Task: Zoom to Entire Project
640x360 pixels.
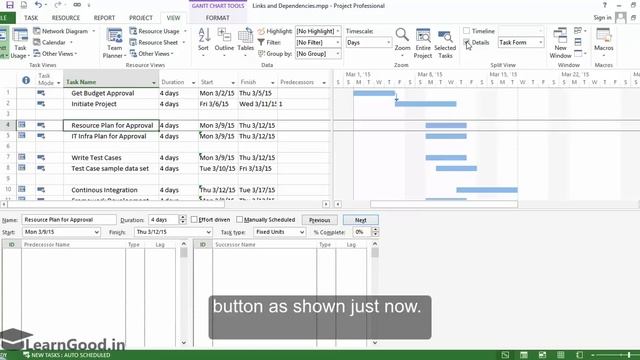Action: 423,43
